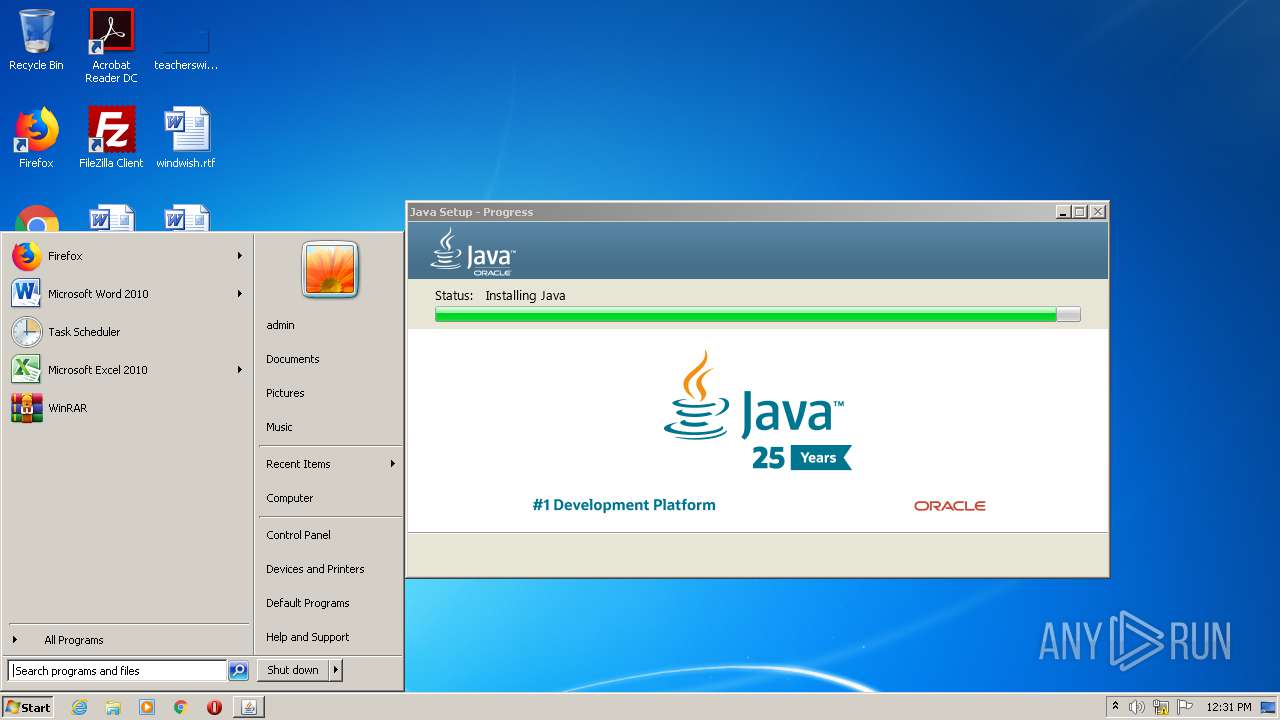Image resolution: width=1280 pixels, height=720 pixels.
Task: Expand Microsoft Excel 2010 jump list arrow
Action: pyautogui.click(x=240, y=370)
